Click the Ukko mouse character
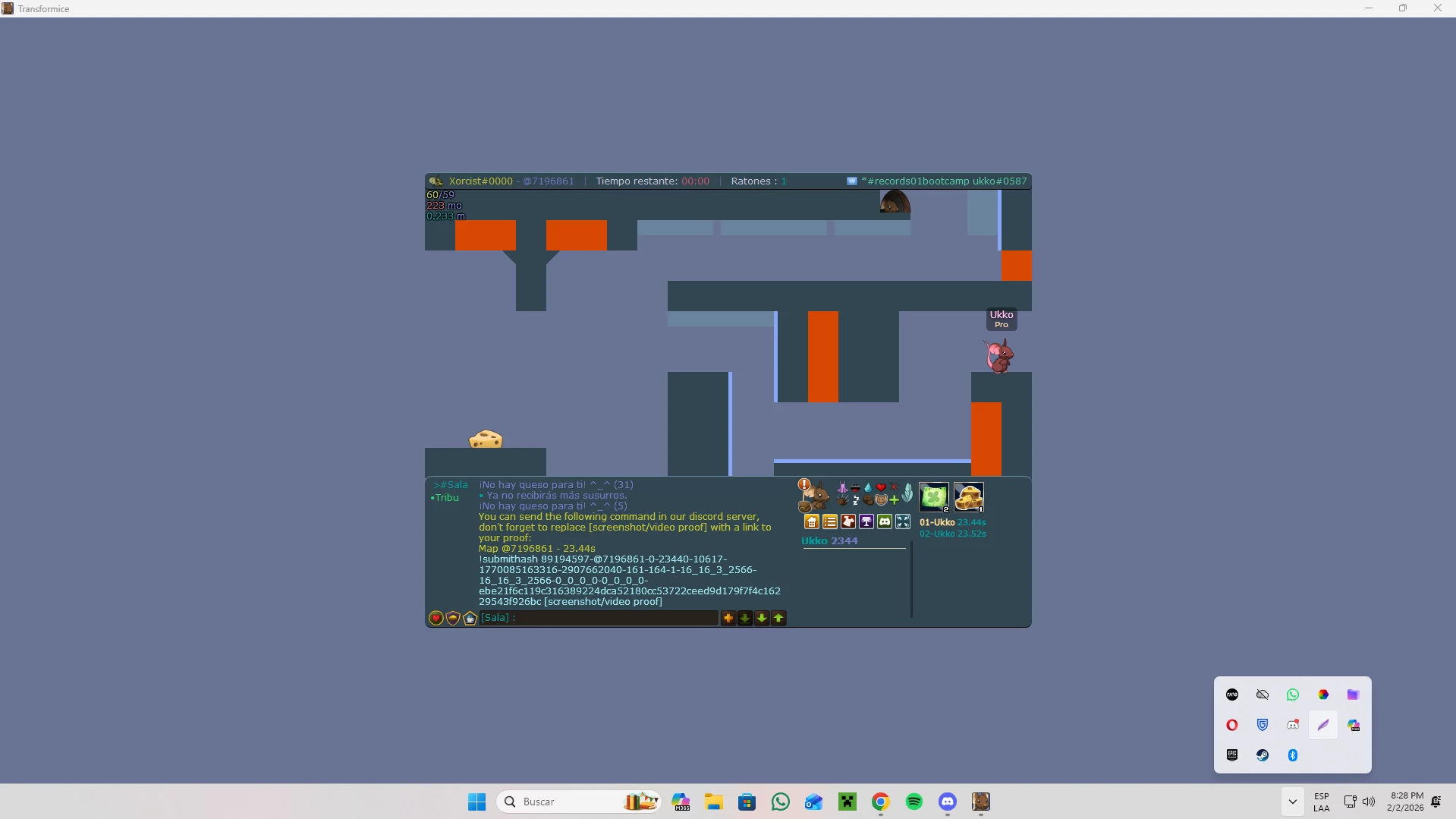 (x=999, y=355)
